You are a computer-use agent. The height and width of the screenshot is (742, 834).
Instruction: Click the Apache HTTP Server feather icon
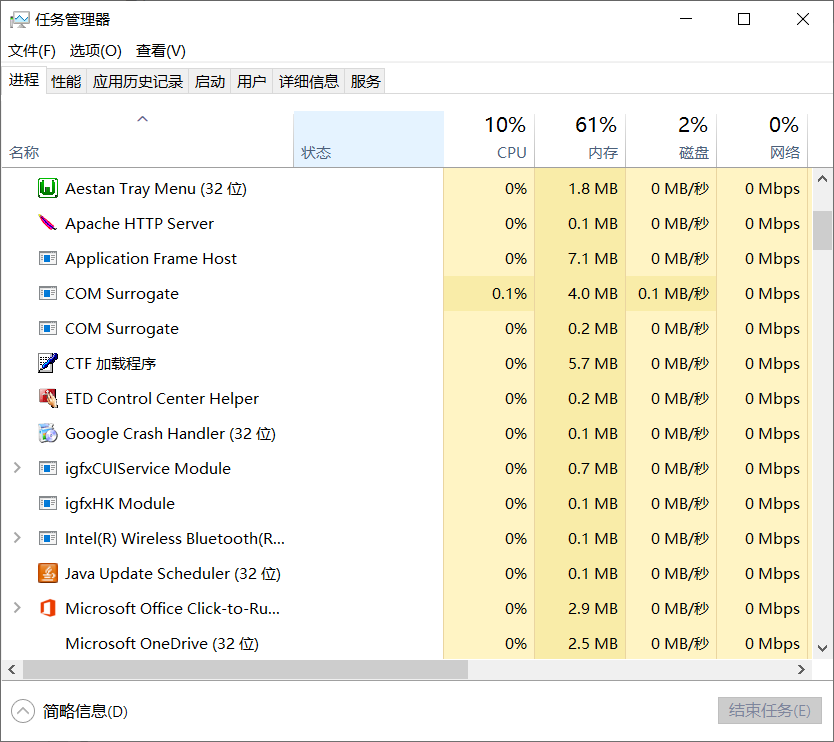pos(48,223)
